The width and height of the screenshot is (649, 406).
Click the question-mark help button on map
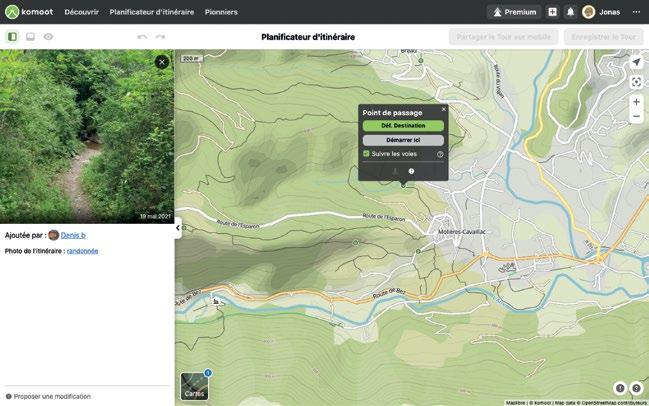click(636, 388)
